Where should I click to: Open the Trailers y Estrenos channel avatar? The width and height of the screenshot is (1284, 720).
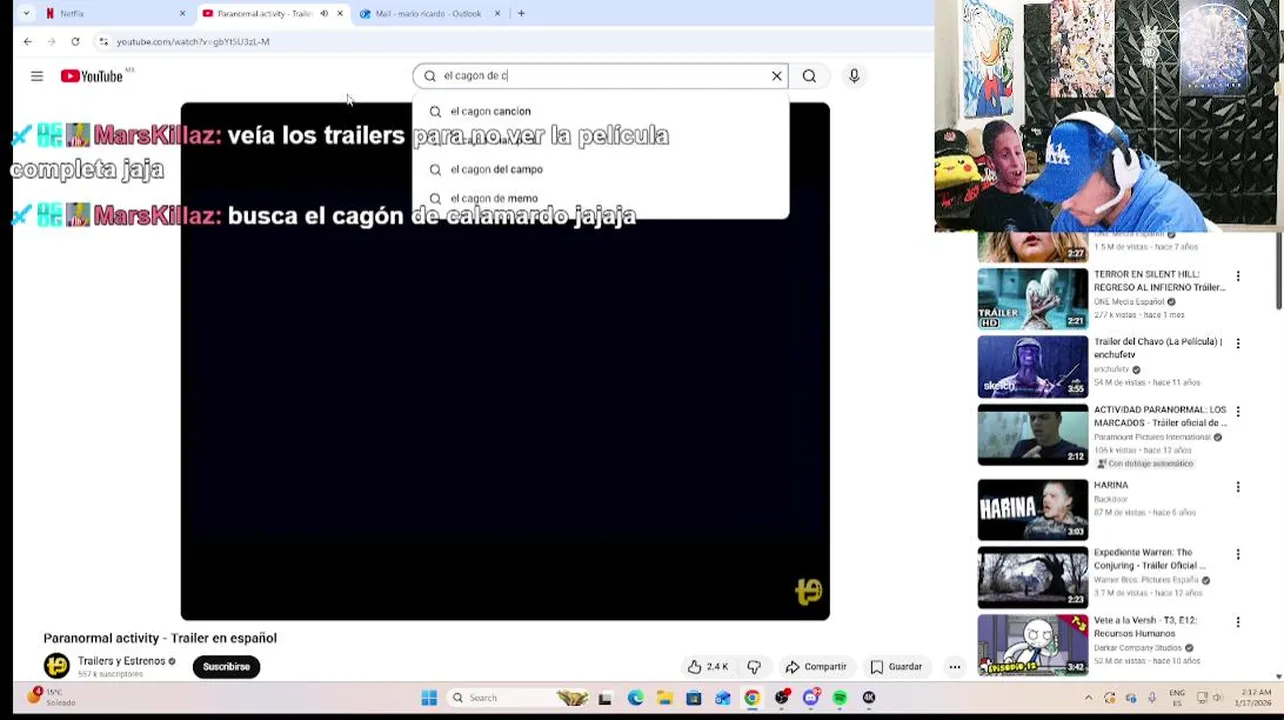[57, 666]
